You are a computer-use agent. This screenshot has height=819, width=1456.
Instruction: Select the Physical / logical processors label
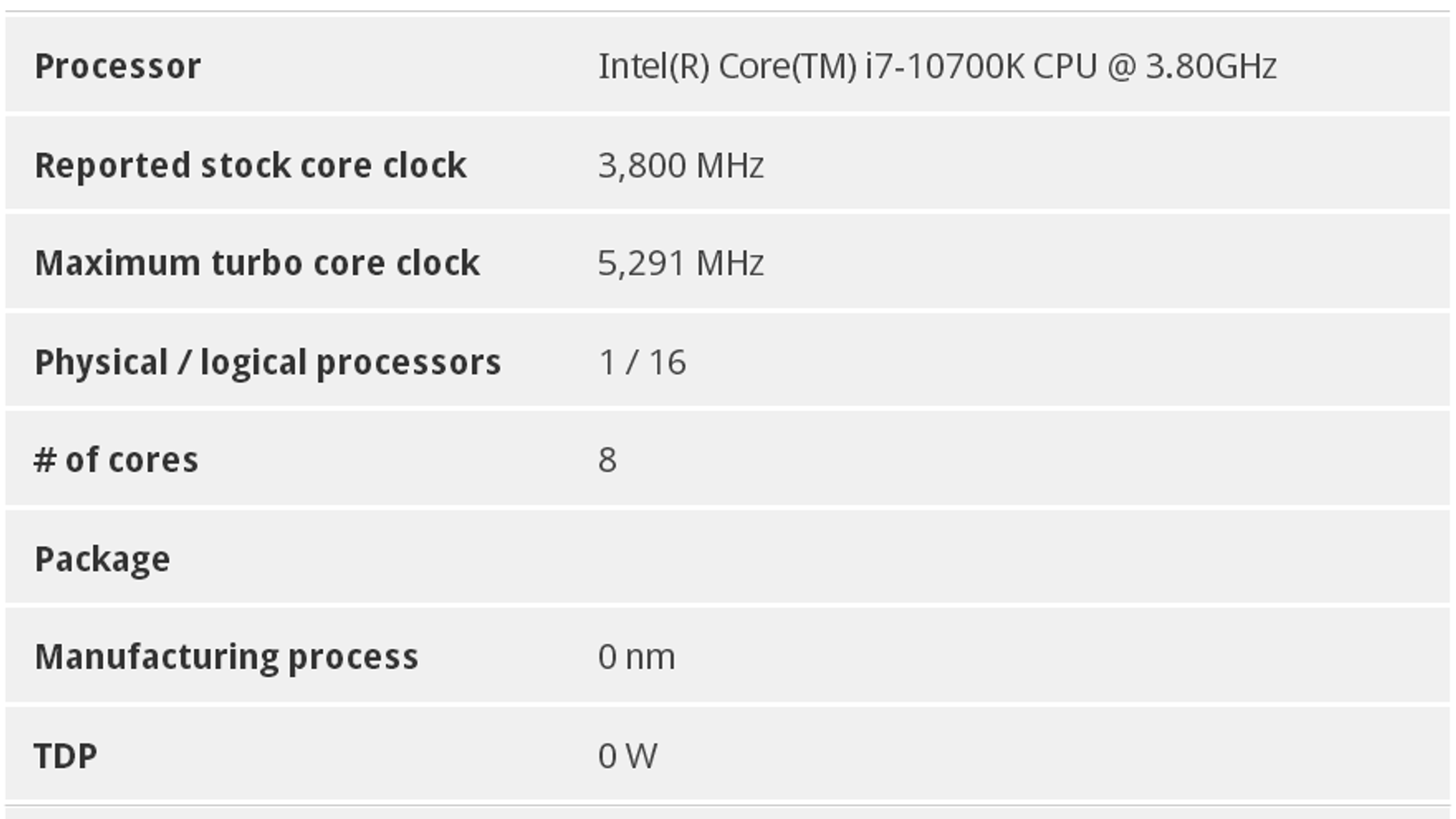268,362
